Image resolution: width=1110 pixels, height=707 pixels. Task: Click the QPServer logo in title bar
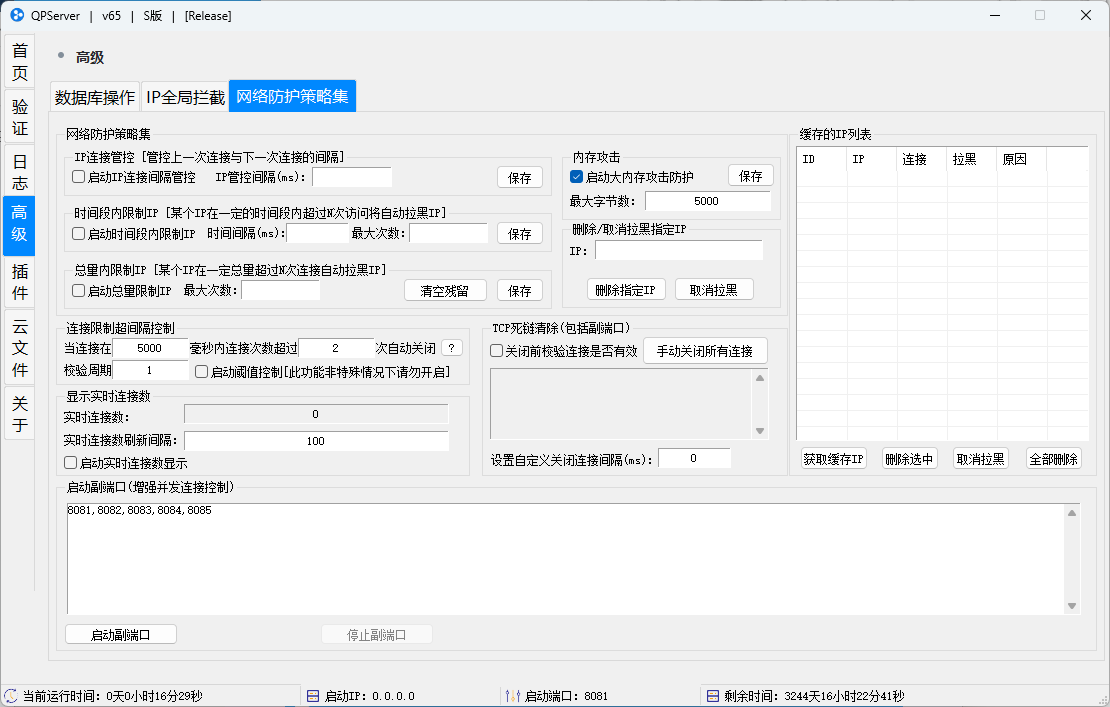pos(15,15)
